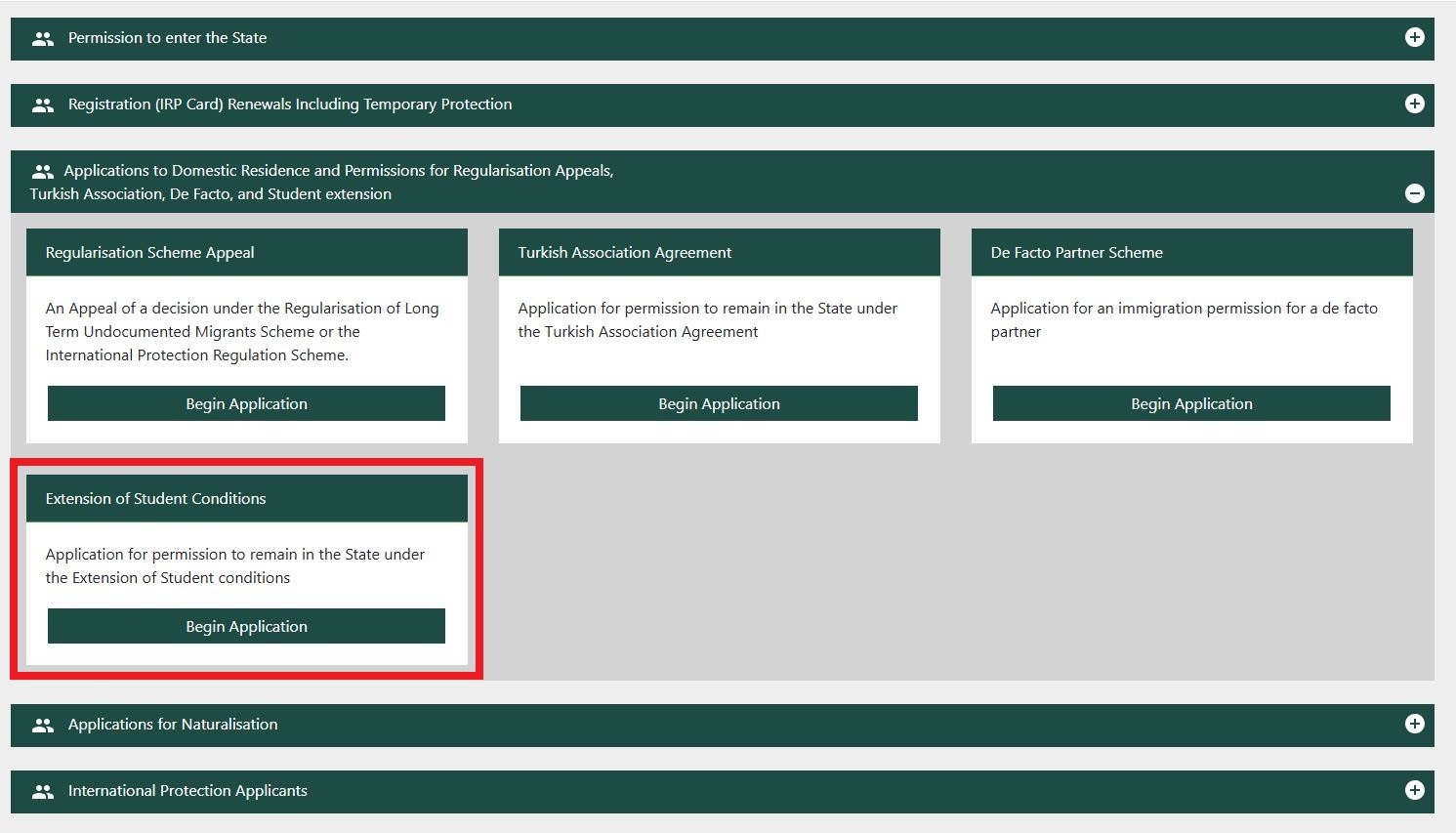Screen dimensions: 1456x833
Task: Begin the Turkish Association Agreement application
Action: (x=719, y=403)
